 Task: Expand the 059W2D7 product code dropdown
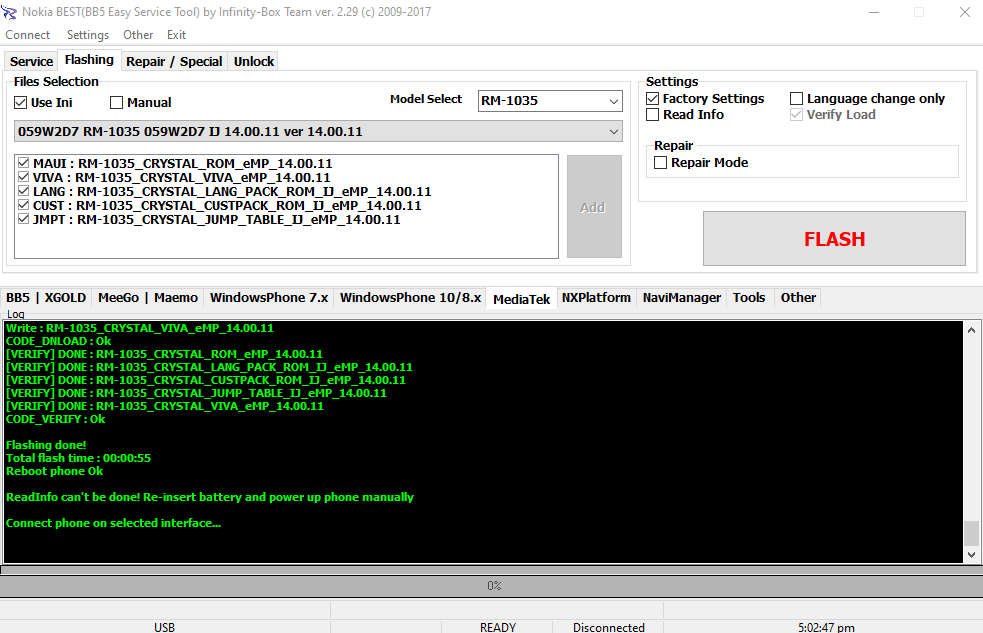[318, 132]
